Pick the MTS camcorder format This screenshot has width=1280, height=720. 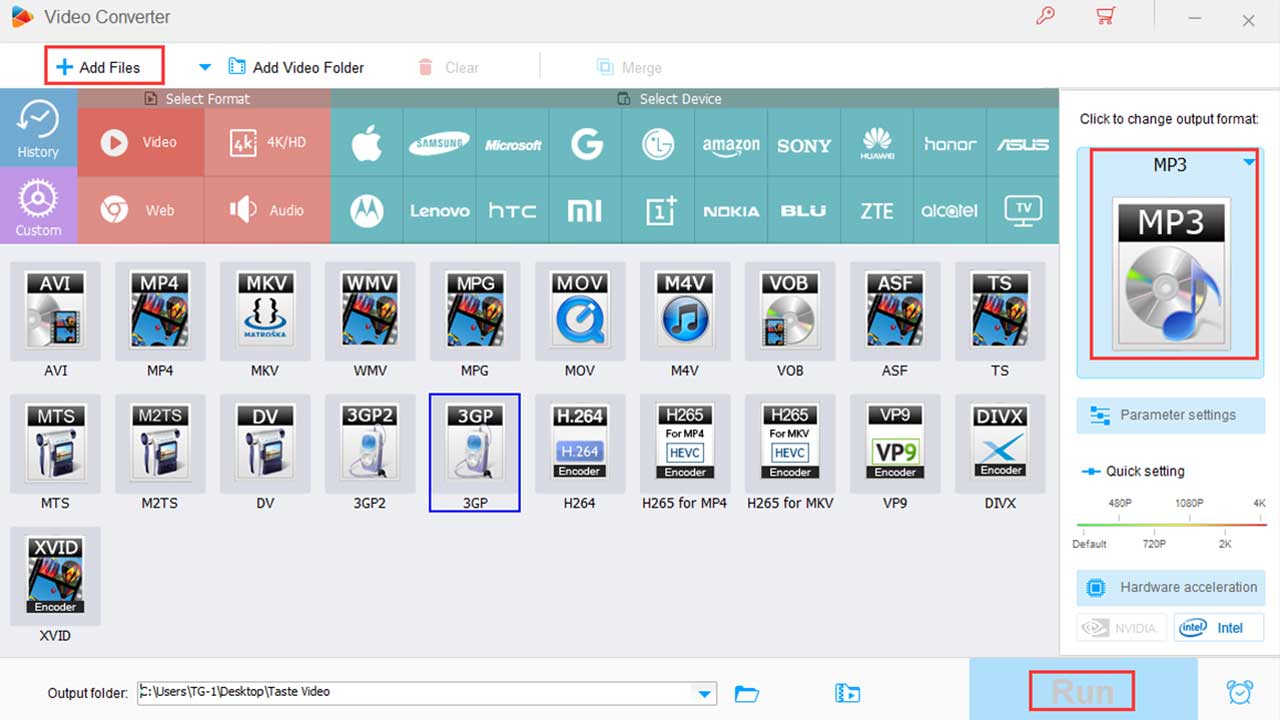point(55,443)
